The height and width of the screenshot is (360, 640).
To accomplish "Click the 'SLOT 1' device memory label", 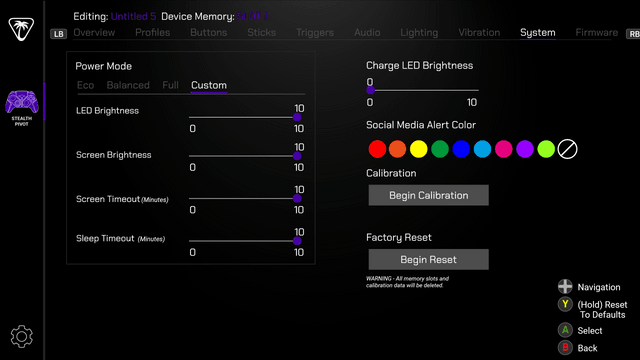I will point(252,16).
